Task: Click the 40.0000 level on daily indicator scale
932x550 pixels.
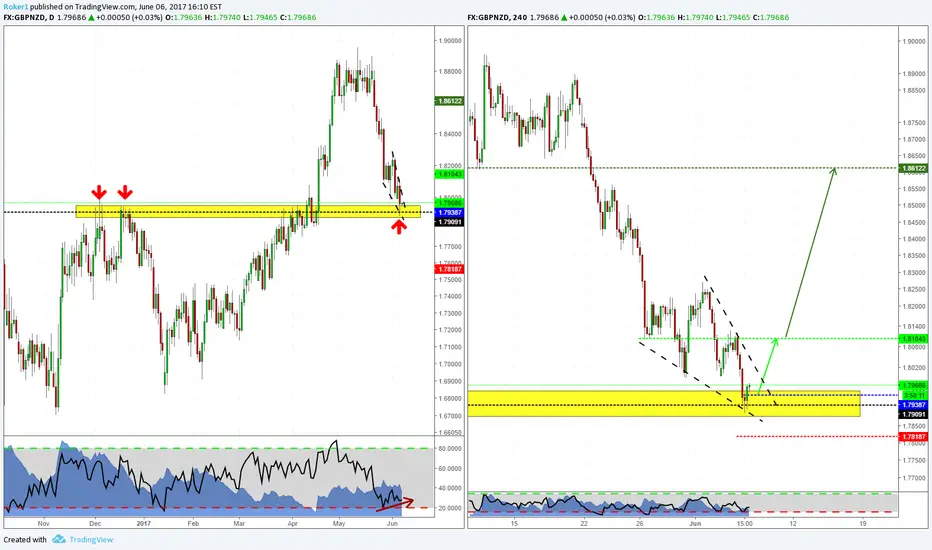Action: coord(451,488)
